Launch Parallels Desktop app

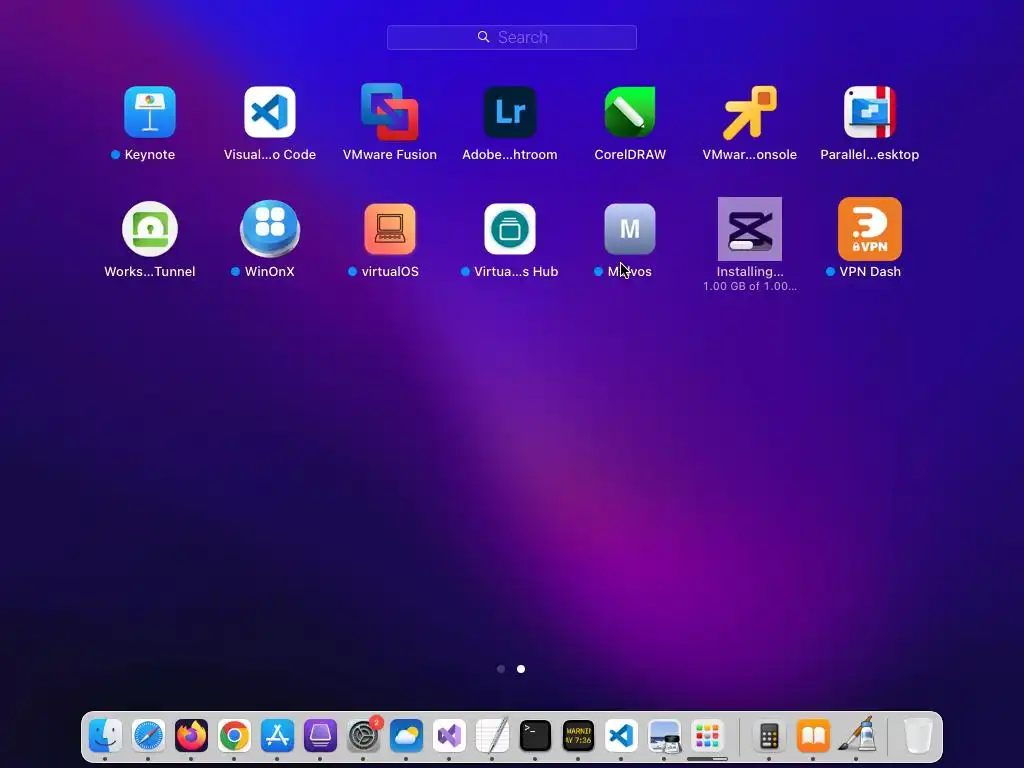(870, 112)
